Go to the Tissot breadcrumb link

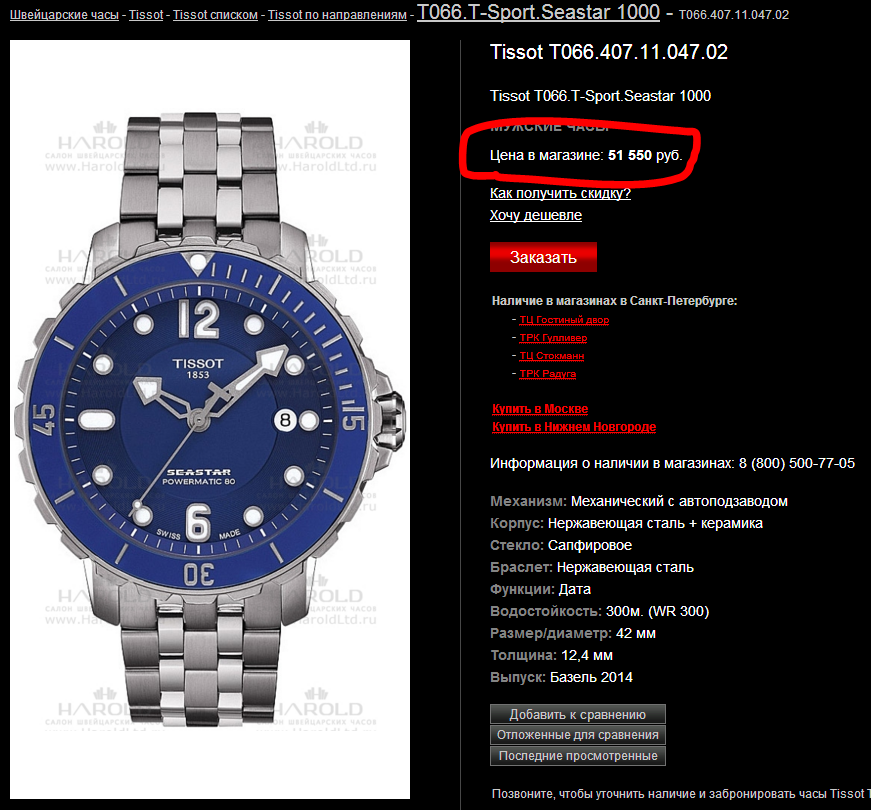click(x=146, y=15)
